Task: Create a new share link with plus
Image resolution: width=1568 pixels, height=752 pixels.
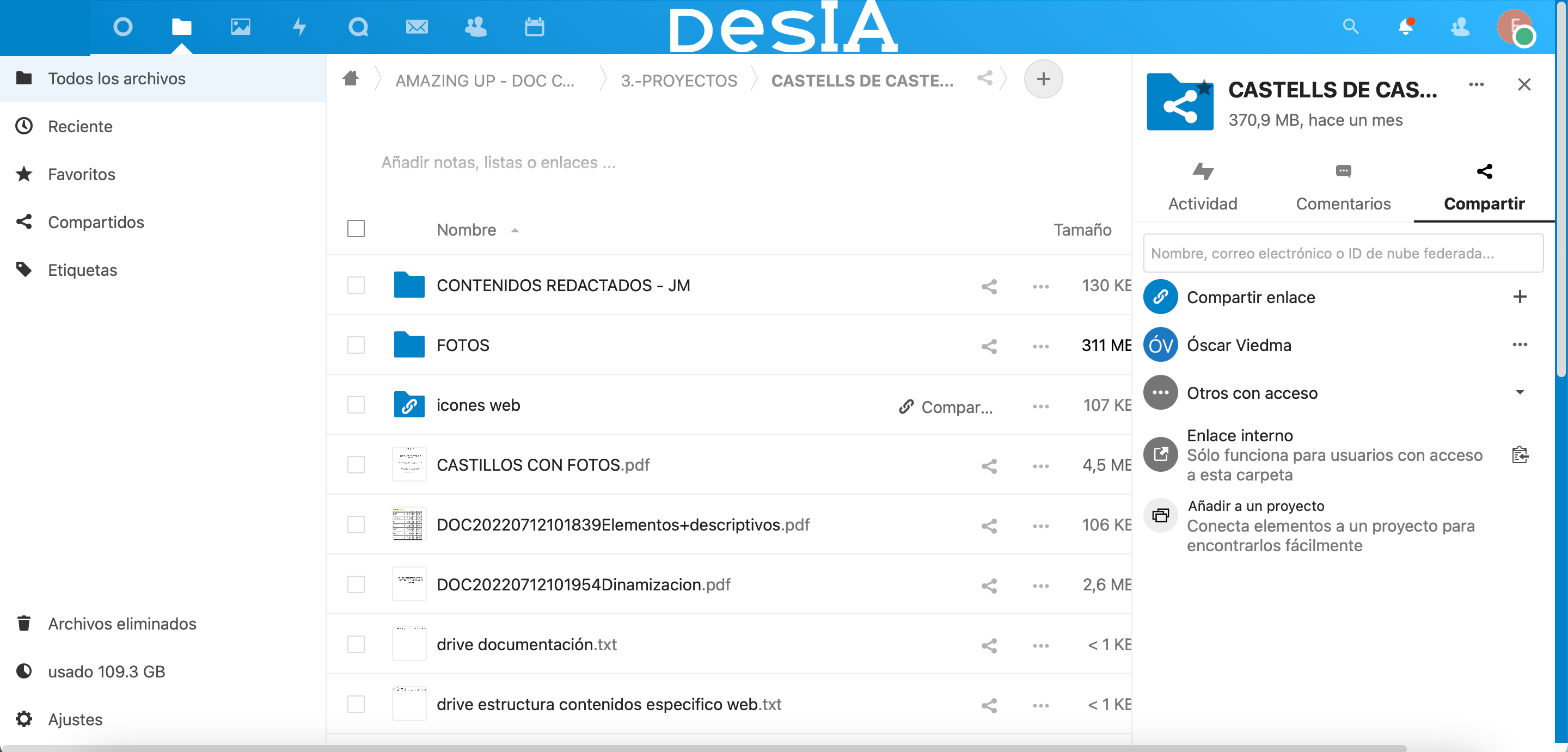Action: pyautogui.click(x=1520, y=297)
